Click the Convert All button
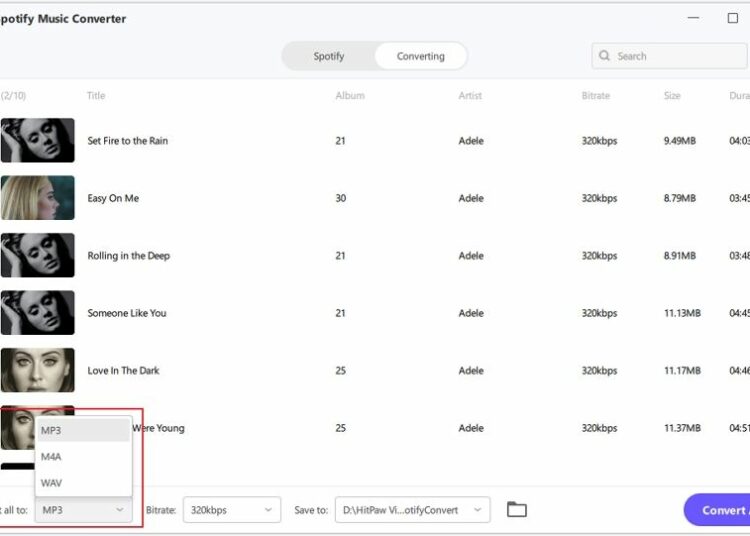 (717, 510)
